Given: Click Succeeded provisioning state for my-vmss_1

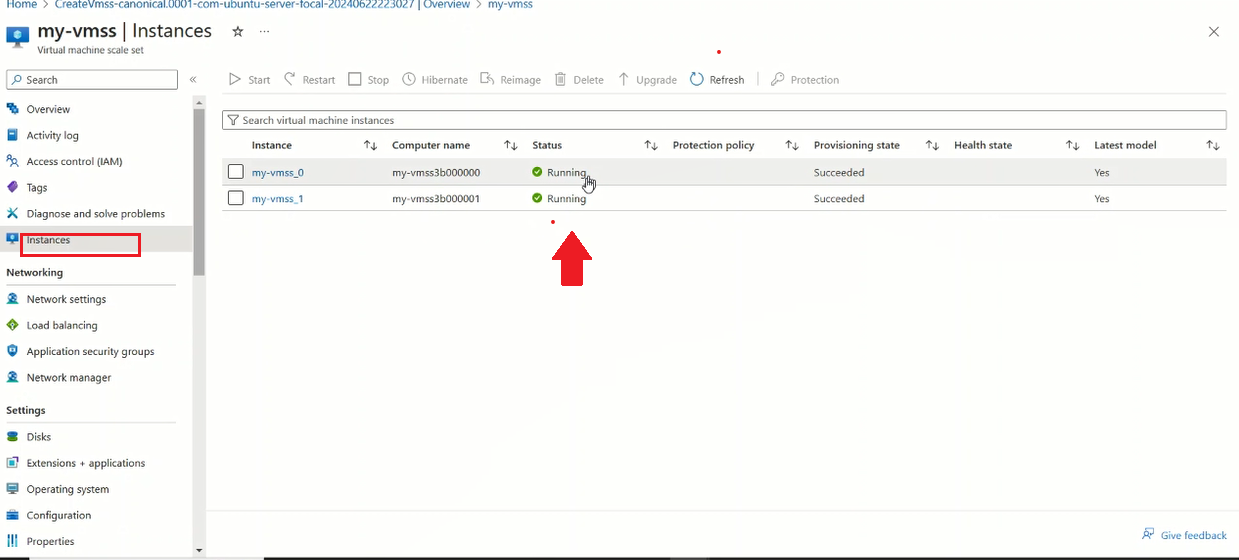Looking at the screenshot, I should coord(839,198).
